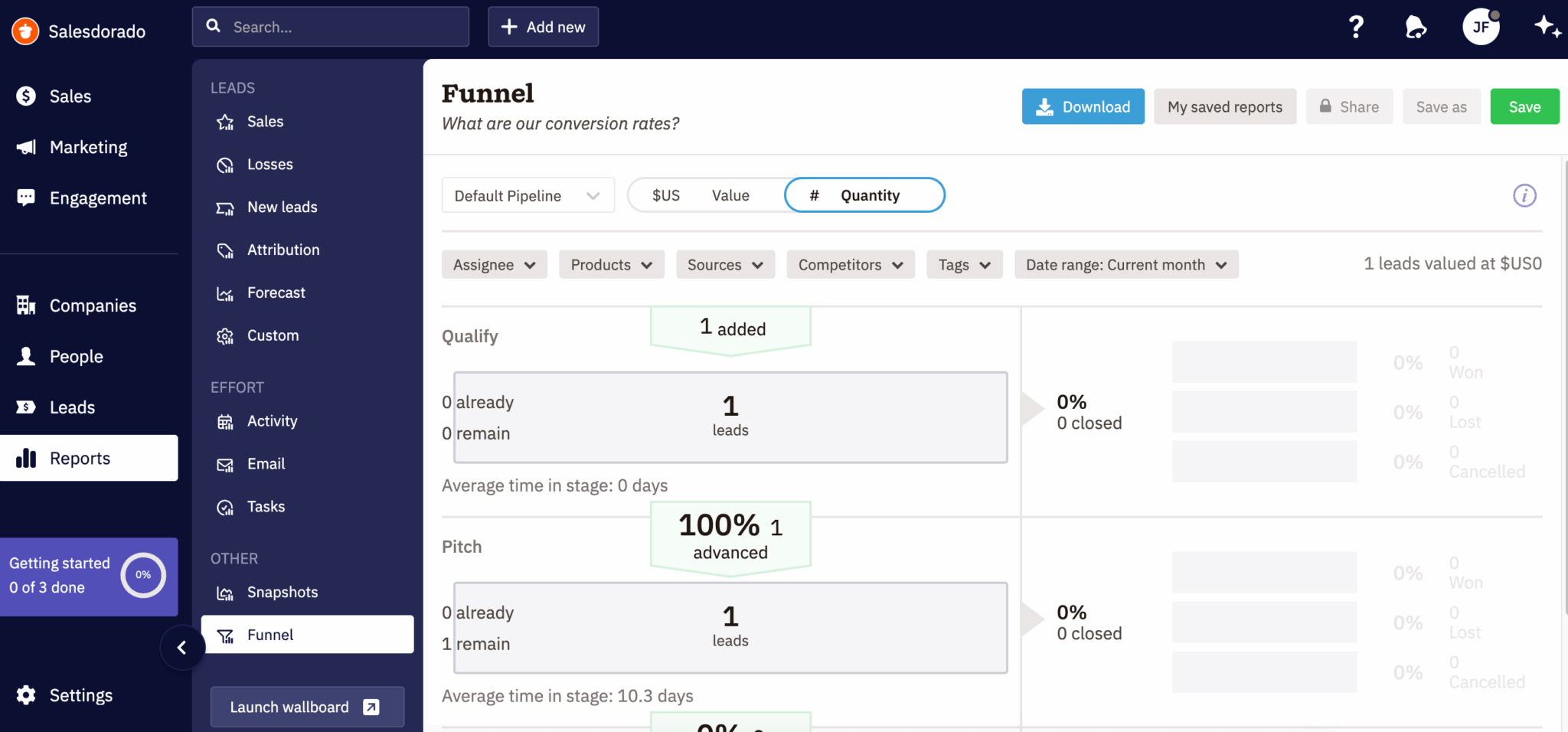Open Settings via the gear icon
The image size is (1568, 732).
(26, 695)
